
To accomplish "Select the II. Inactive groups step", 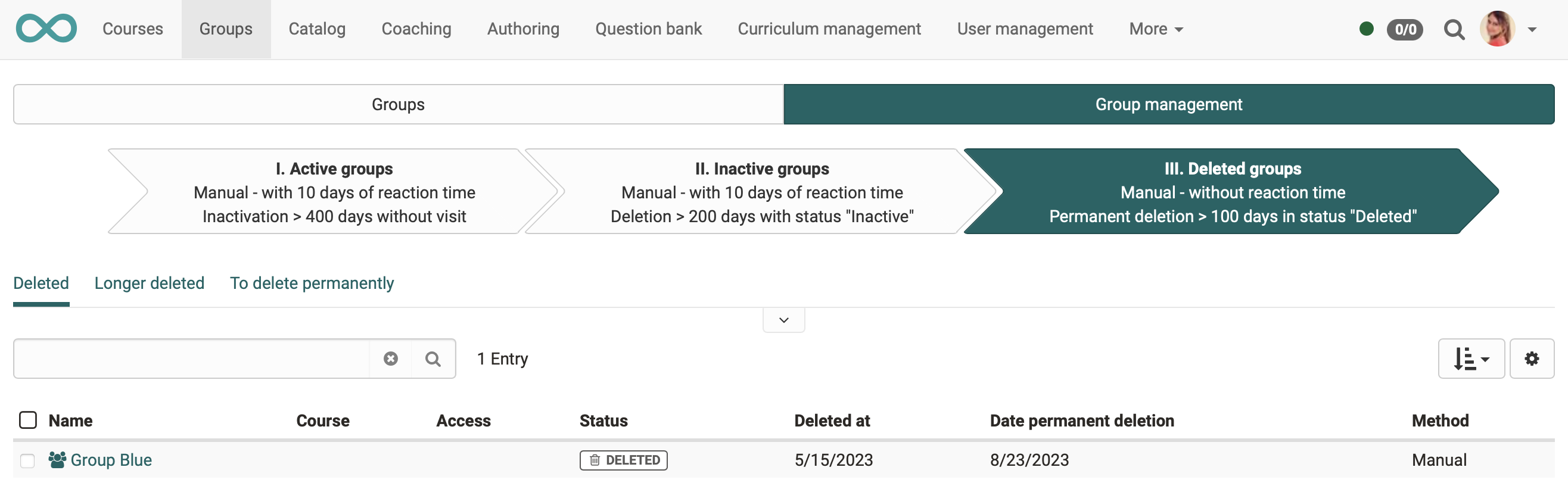I will click(761, 192).
